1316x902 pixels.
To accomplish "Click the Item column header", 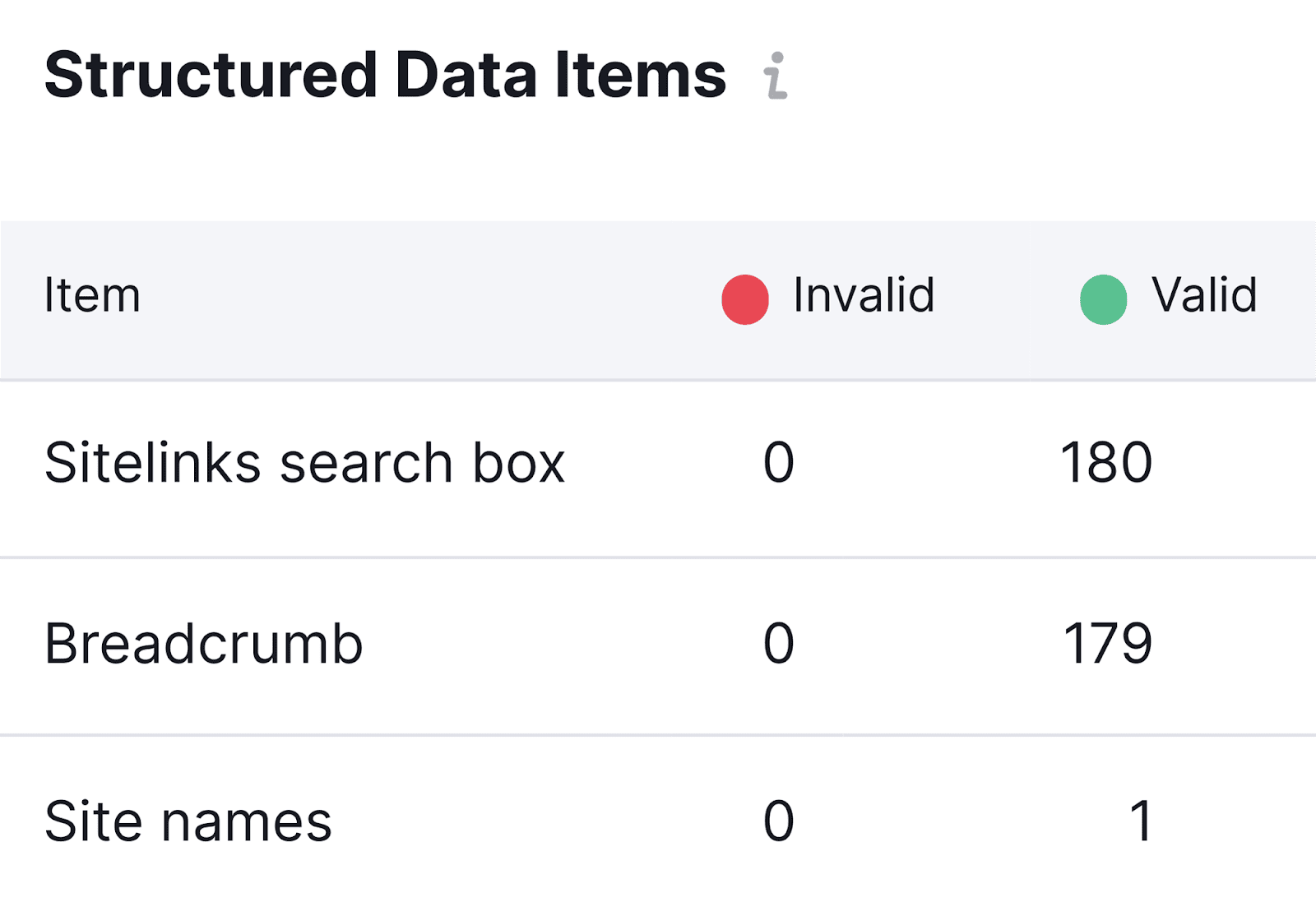I will 92,295.
